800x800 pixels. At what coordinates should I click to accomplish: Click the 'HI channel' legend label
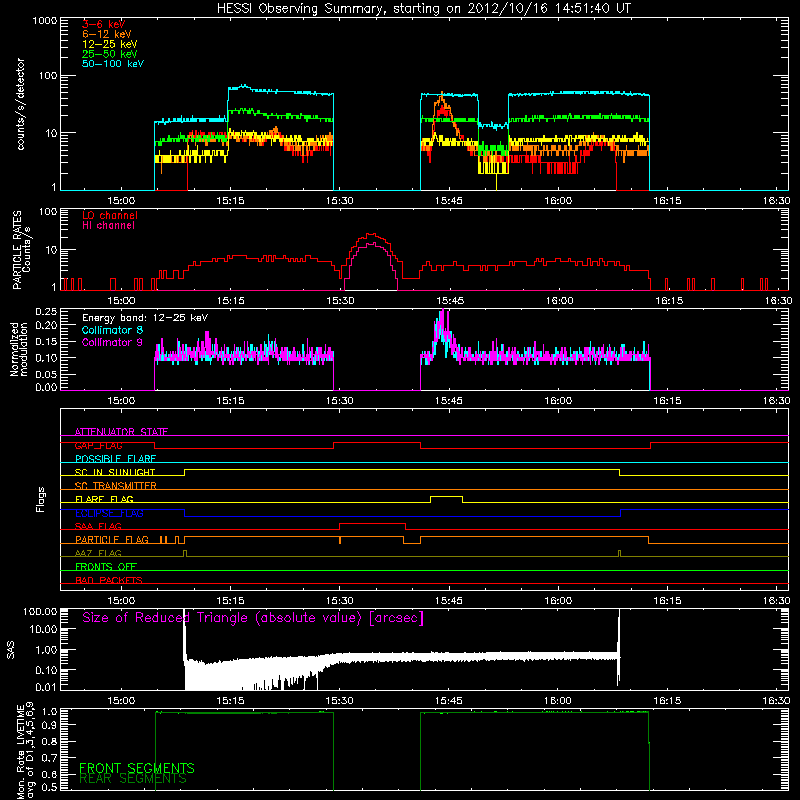(x=108, y=226)
